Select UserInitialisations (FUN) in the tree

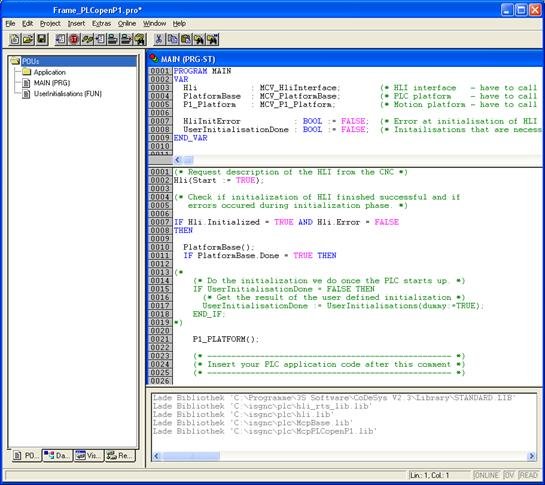click(x=68, y=94)
